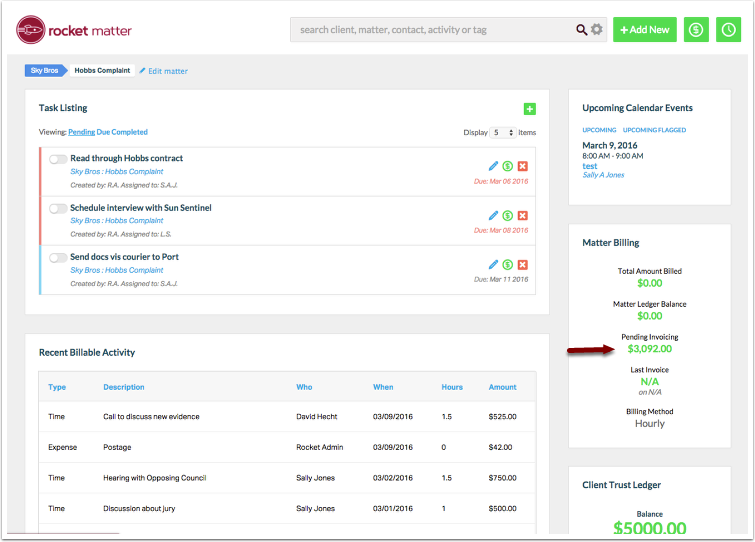The image size is (755, 542).
Task: Click the green clock timer button
Action: pos(728,30)
